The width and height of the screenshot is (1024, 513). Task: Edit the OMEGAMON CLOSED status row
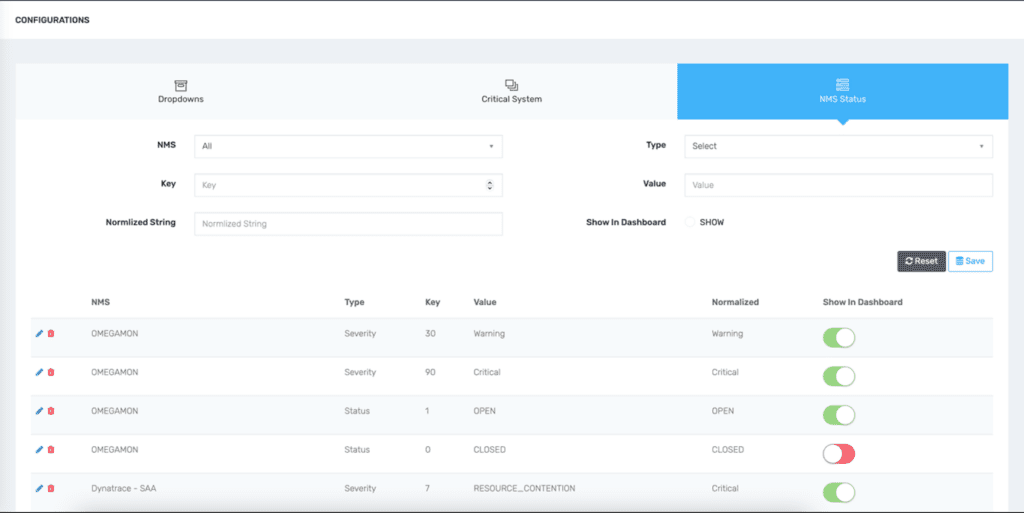pos(39,450)
